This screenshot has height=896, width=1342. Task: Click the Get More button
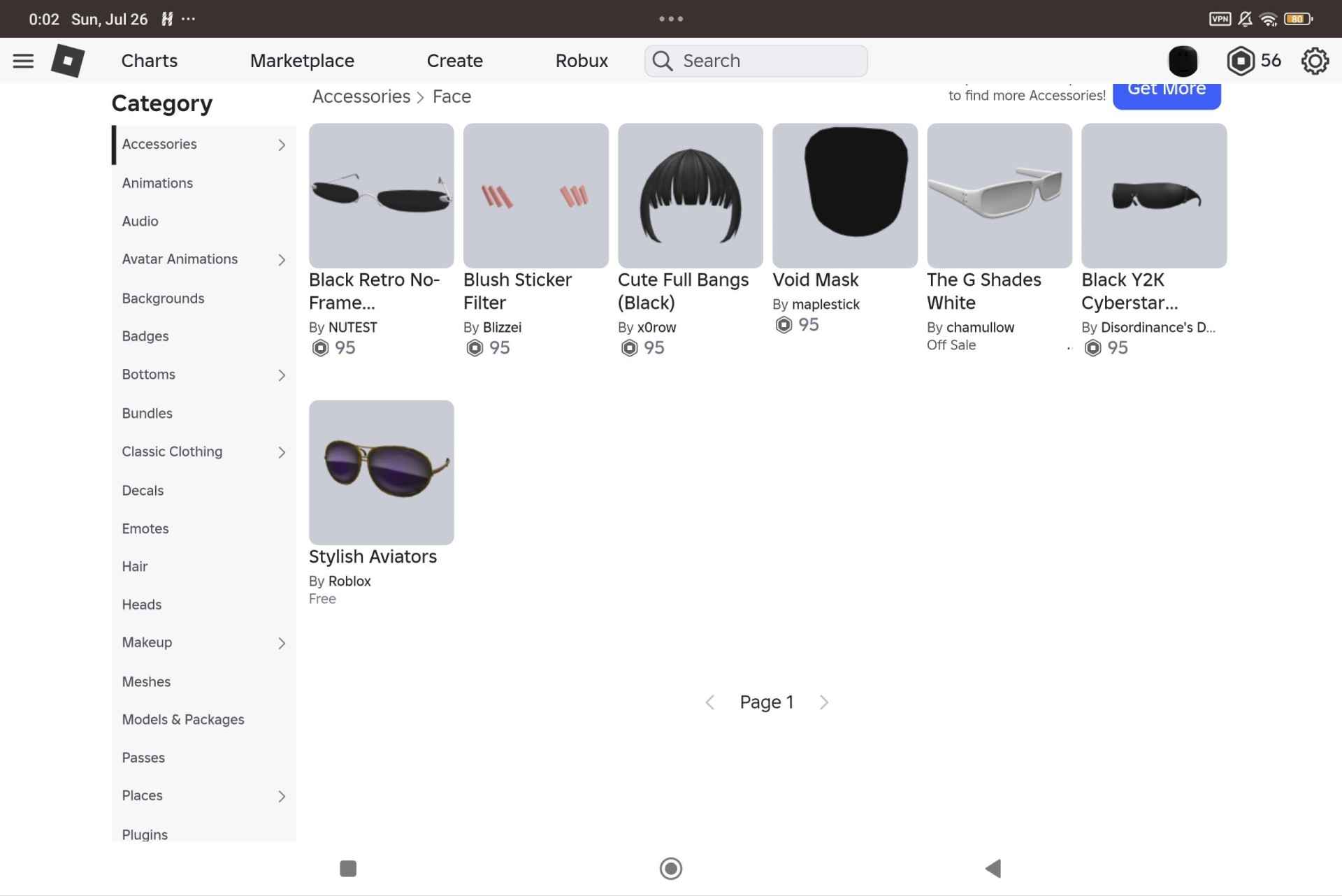(1167, 95)
